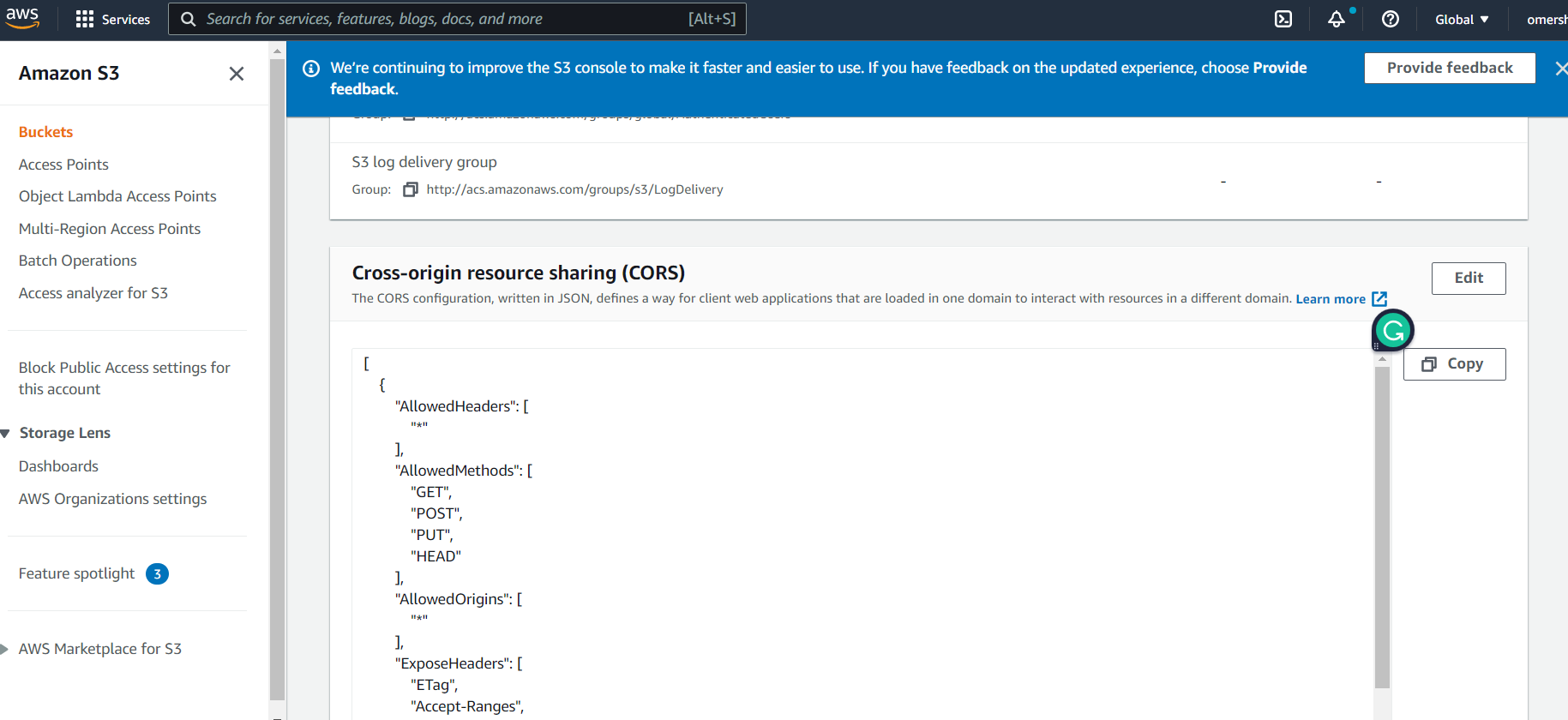Launch the CloudShell terminal icon
The height and width of the screenshot is (720, 1568).
(1283, 19)
